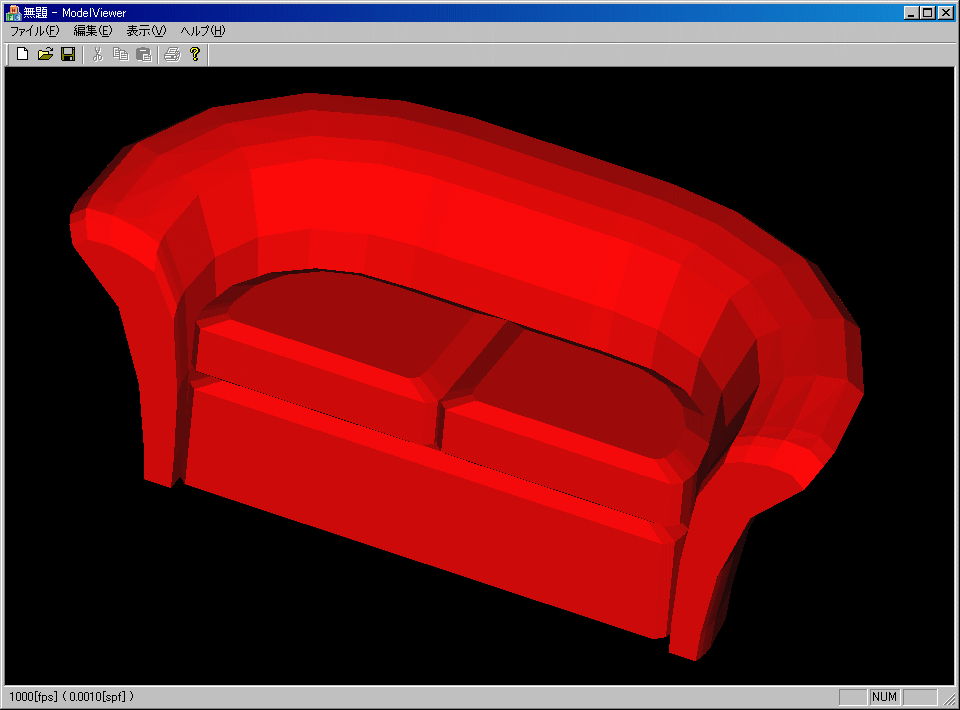This screenshot has width=960, height=710.
Task: Minimize the ModelViewer window
Action: click(911, 13)
